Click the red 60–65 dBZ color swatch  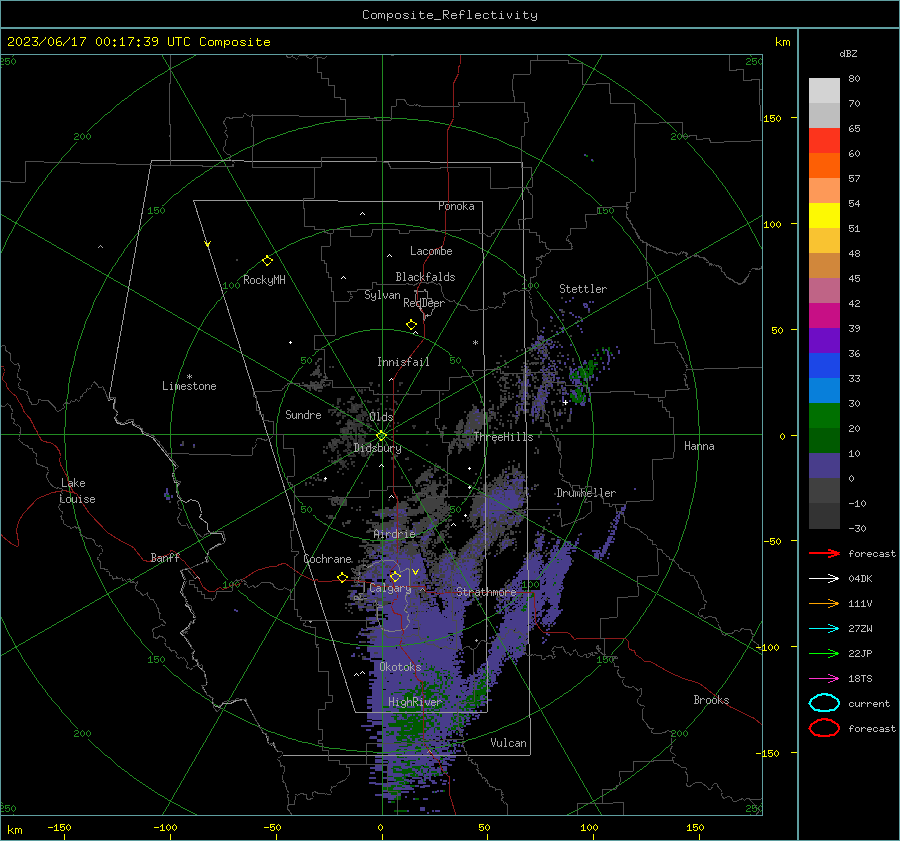(x=824, y=141)
